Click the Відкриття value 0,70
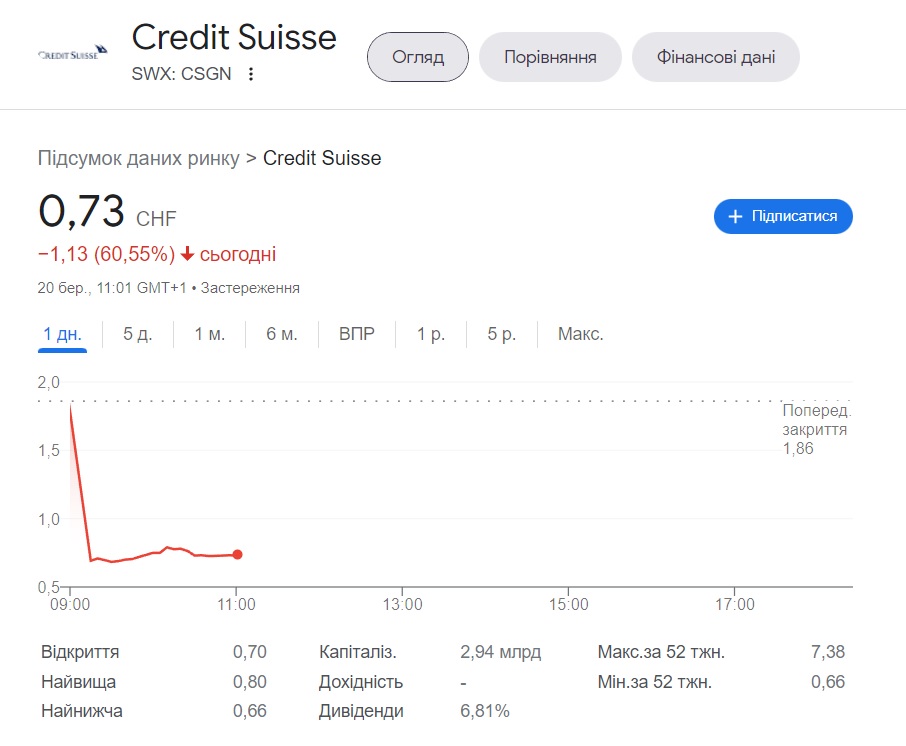 pos(250,652)
